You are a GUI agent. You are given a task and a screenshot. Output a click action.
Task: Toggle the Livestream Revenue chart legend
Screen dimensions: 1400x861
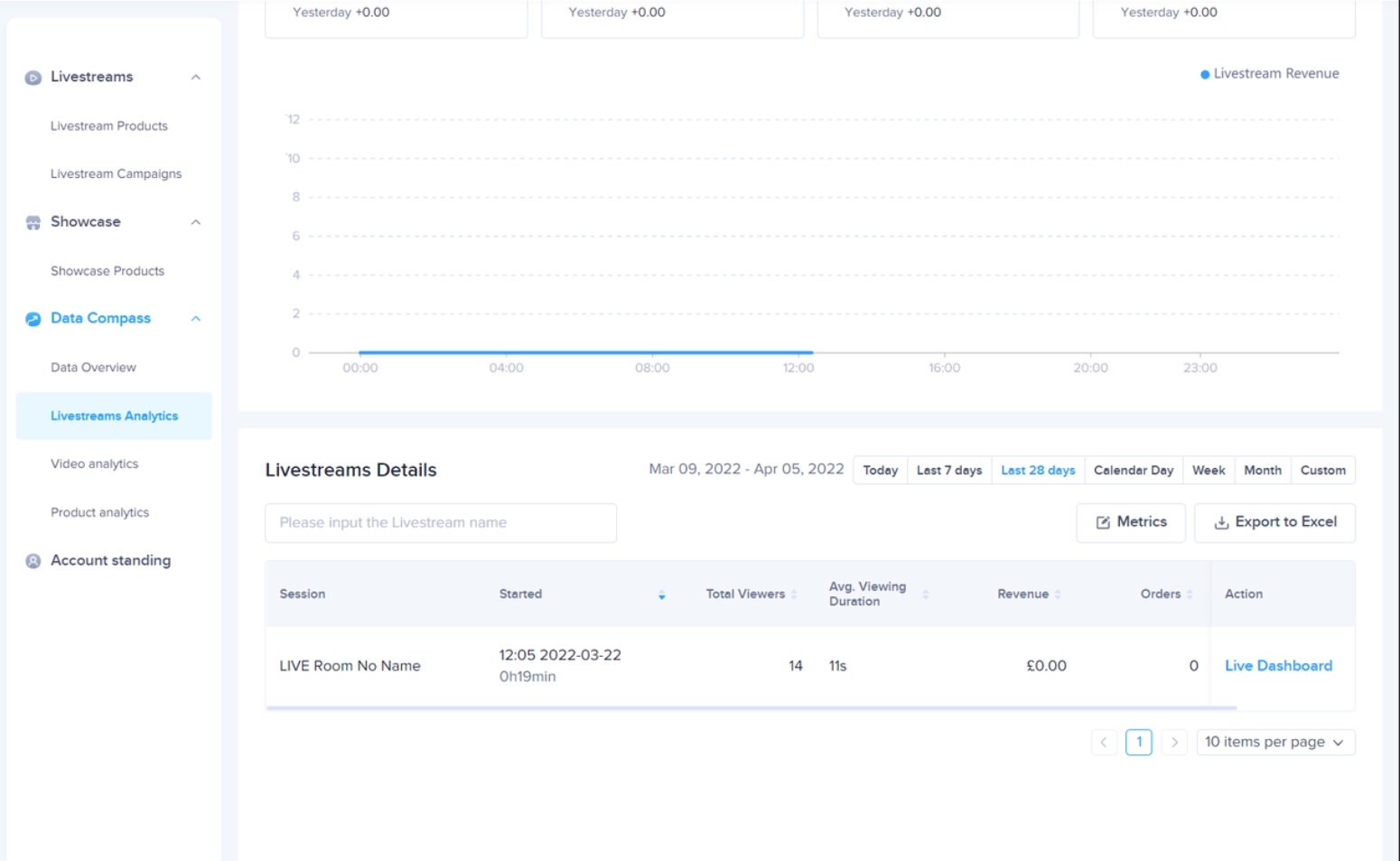coord(1269,74)
